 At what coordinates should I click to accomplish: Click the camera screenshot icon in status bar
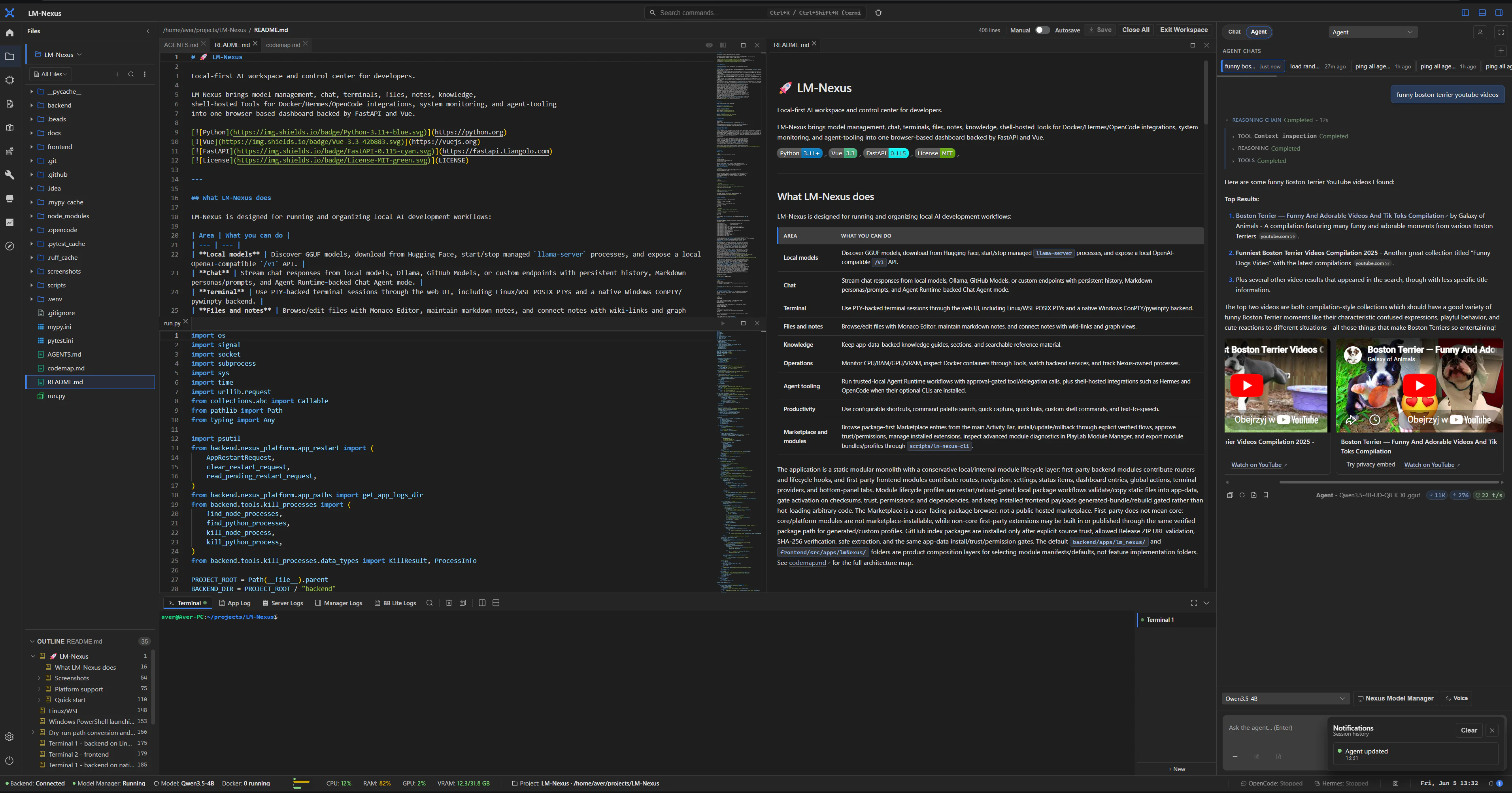coord(1395,783)
